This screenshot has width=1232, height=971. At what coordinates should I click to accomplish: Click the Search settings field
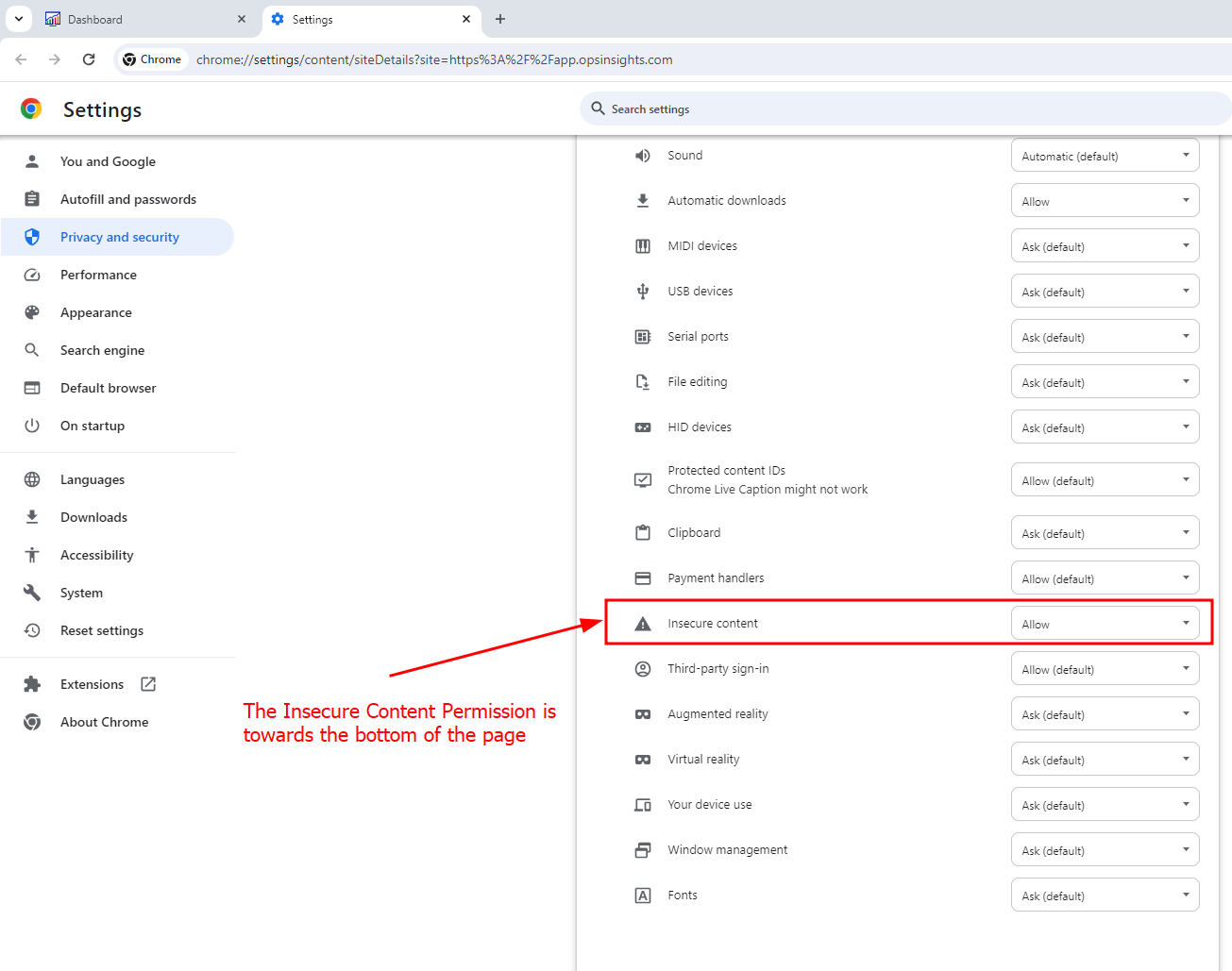(906, 109)
